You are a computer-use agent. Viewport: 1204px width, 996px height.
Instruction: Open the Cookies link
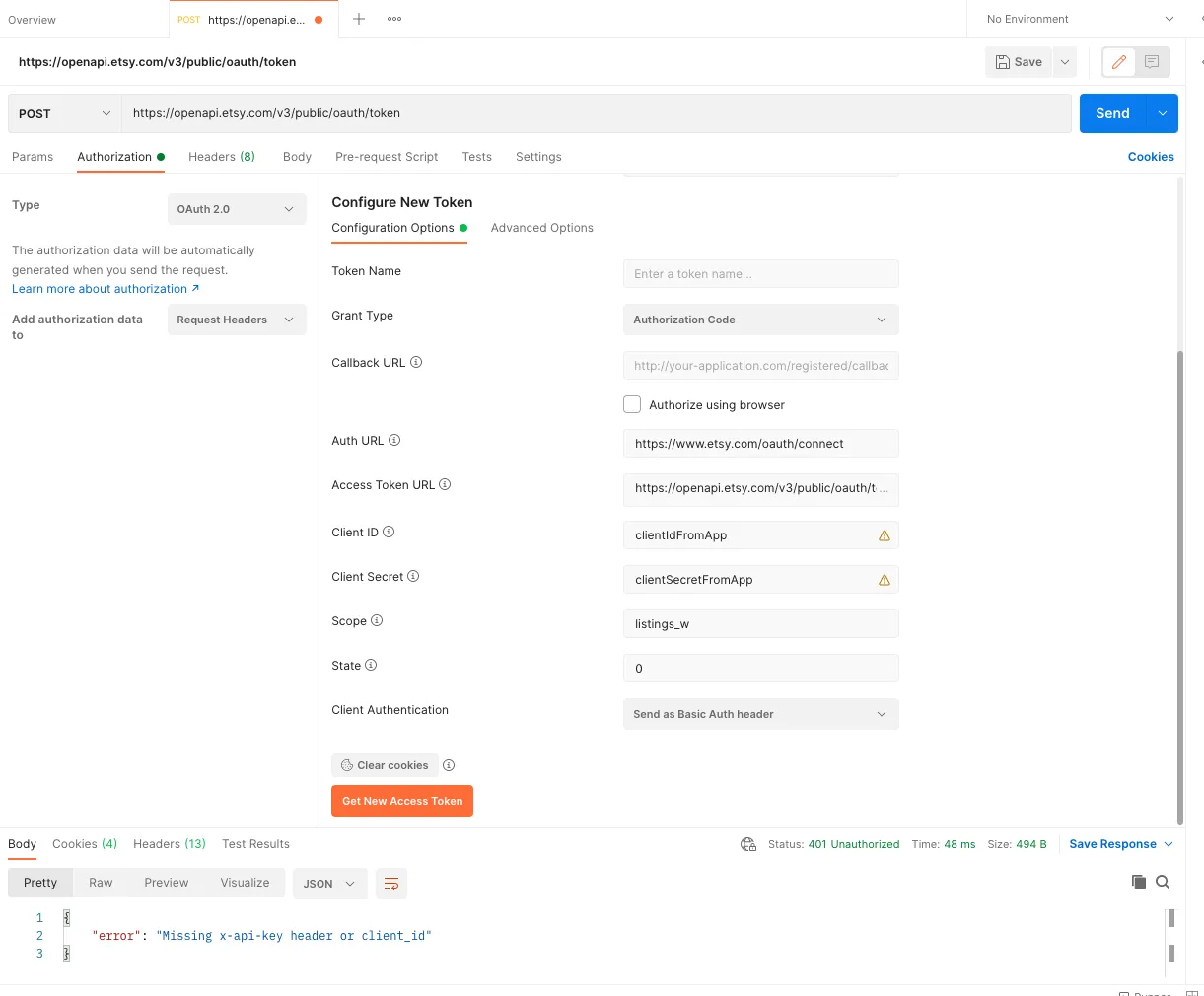[x=1151, y=157]
